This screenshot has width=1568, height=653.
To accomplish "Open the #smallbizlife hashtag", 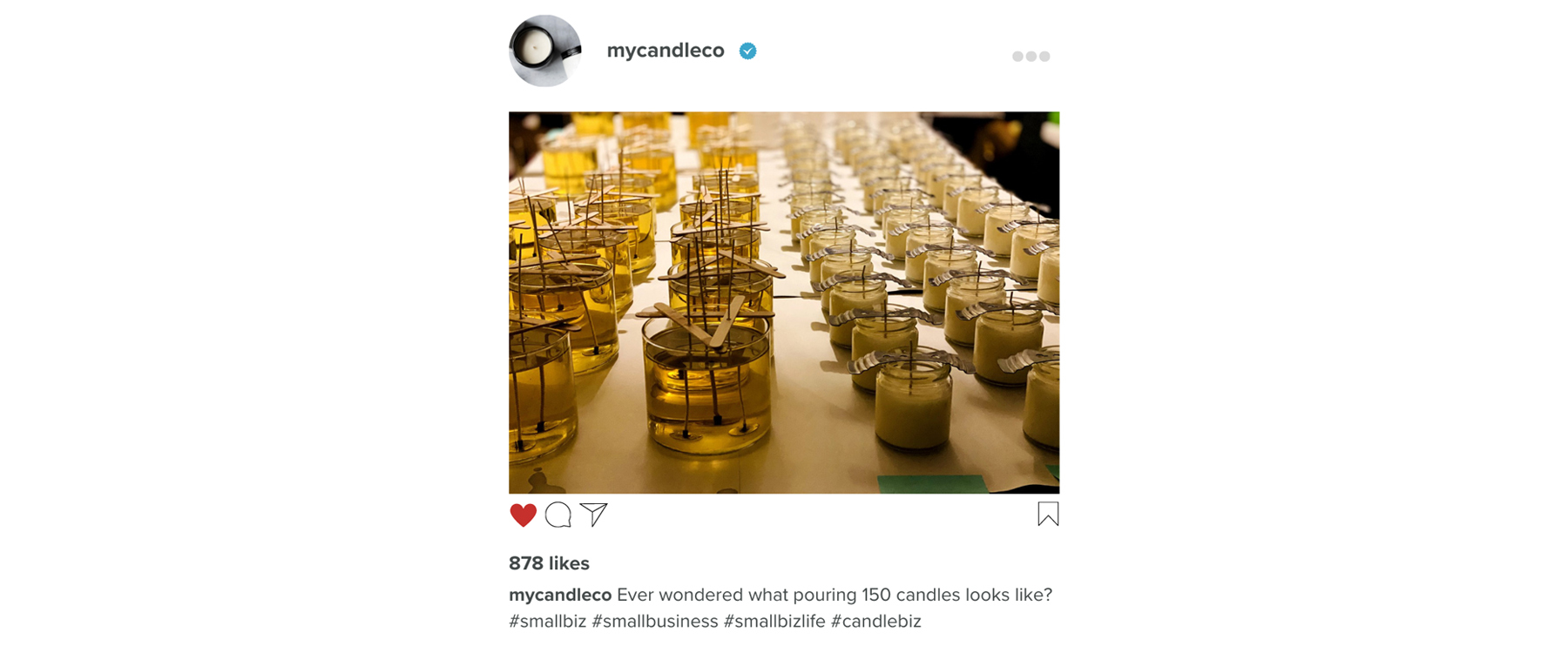I will tap(774, 621).
